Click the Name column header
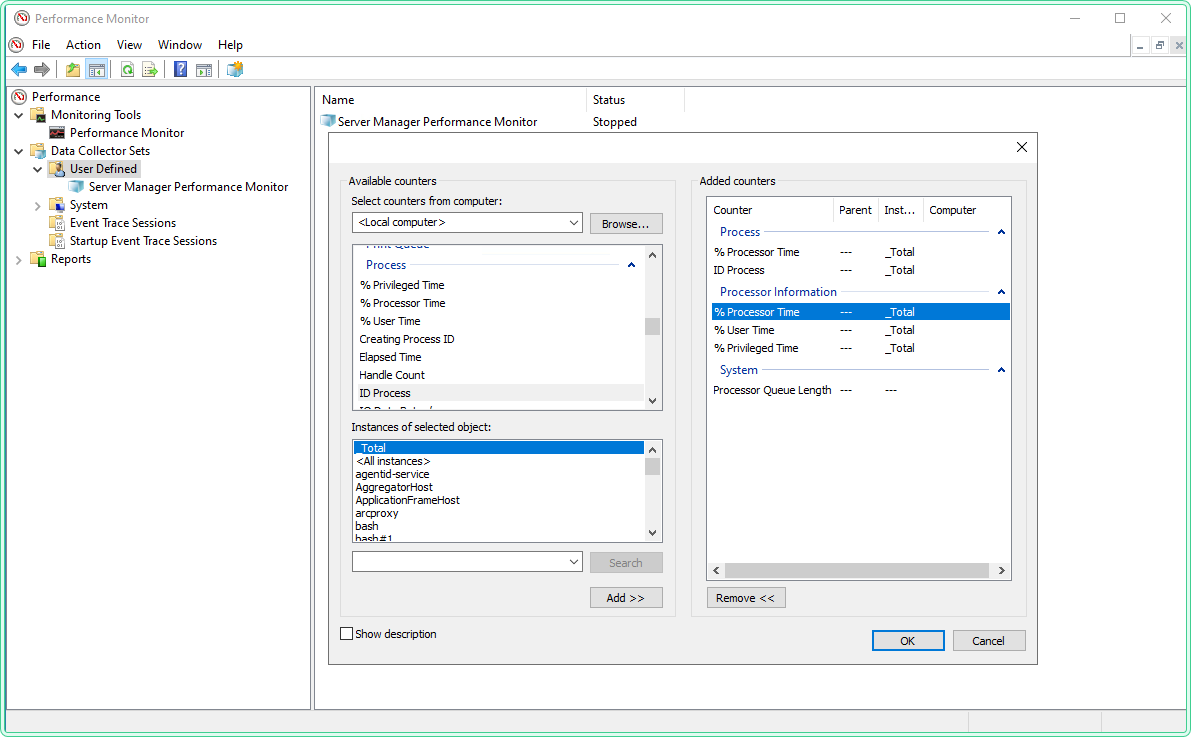 click(451, 100)
